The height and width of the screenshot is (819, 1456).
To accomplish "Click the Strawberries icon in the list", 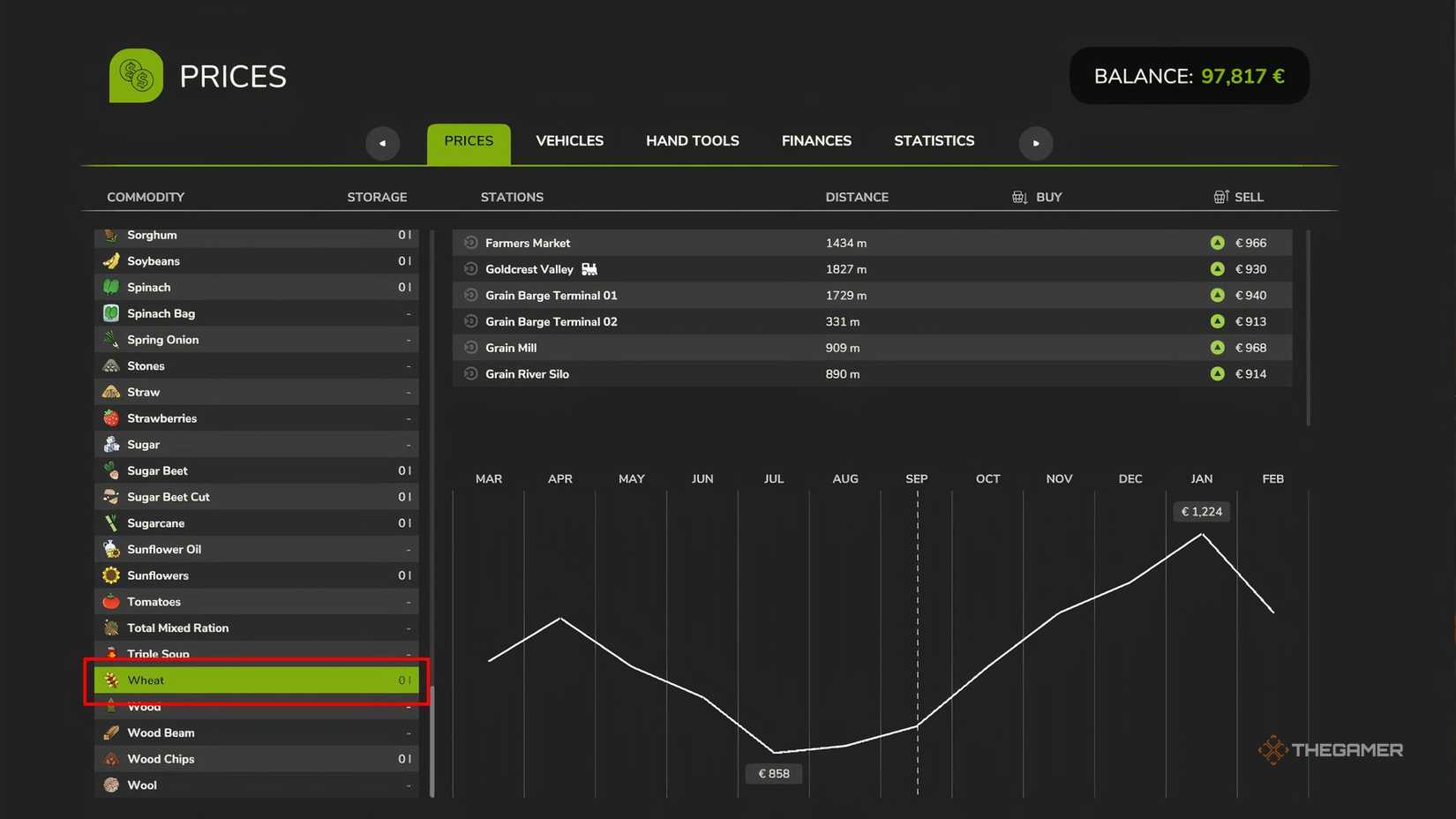I will coord(111,418).
